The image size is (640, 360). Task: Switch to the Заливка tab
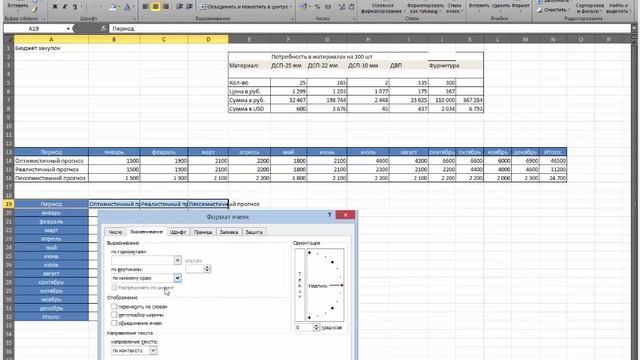click(x=229, y=232)
